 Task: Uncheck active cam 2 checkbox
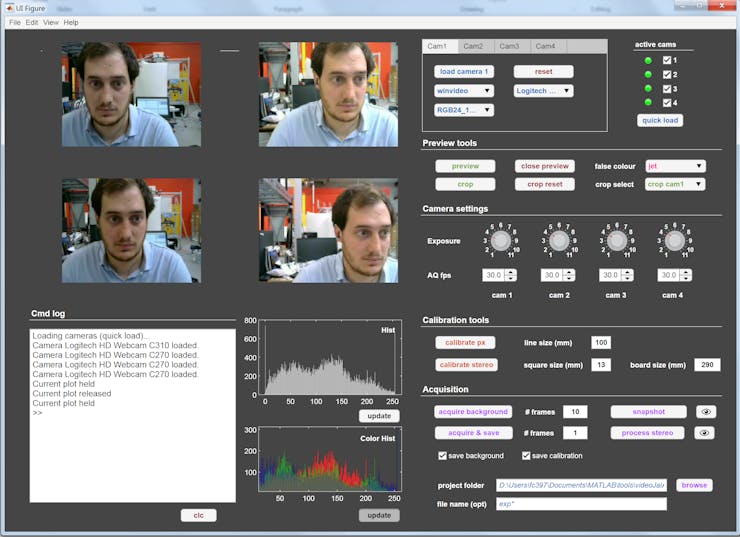coord(667,75)
